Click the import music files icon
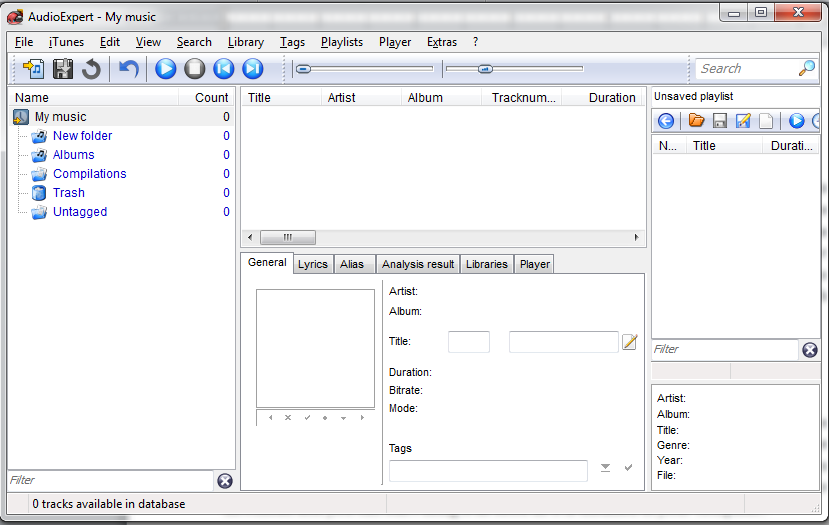This screenshot has height=525, width=829. (x=34, y=69)
